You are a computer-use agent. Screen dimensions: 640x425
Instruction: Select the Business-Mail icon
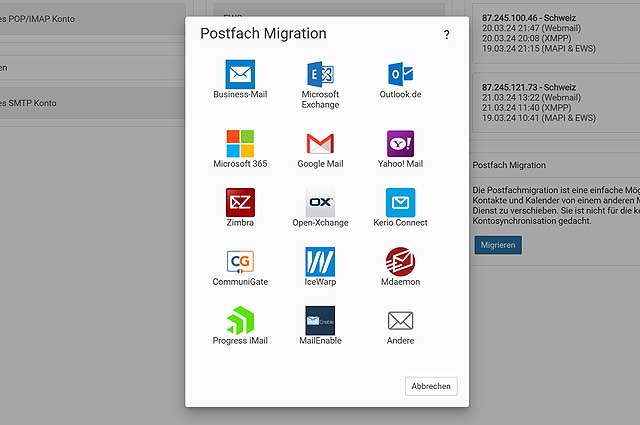coord(240,74)
